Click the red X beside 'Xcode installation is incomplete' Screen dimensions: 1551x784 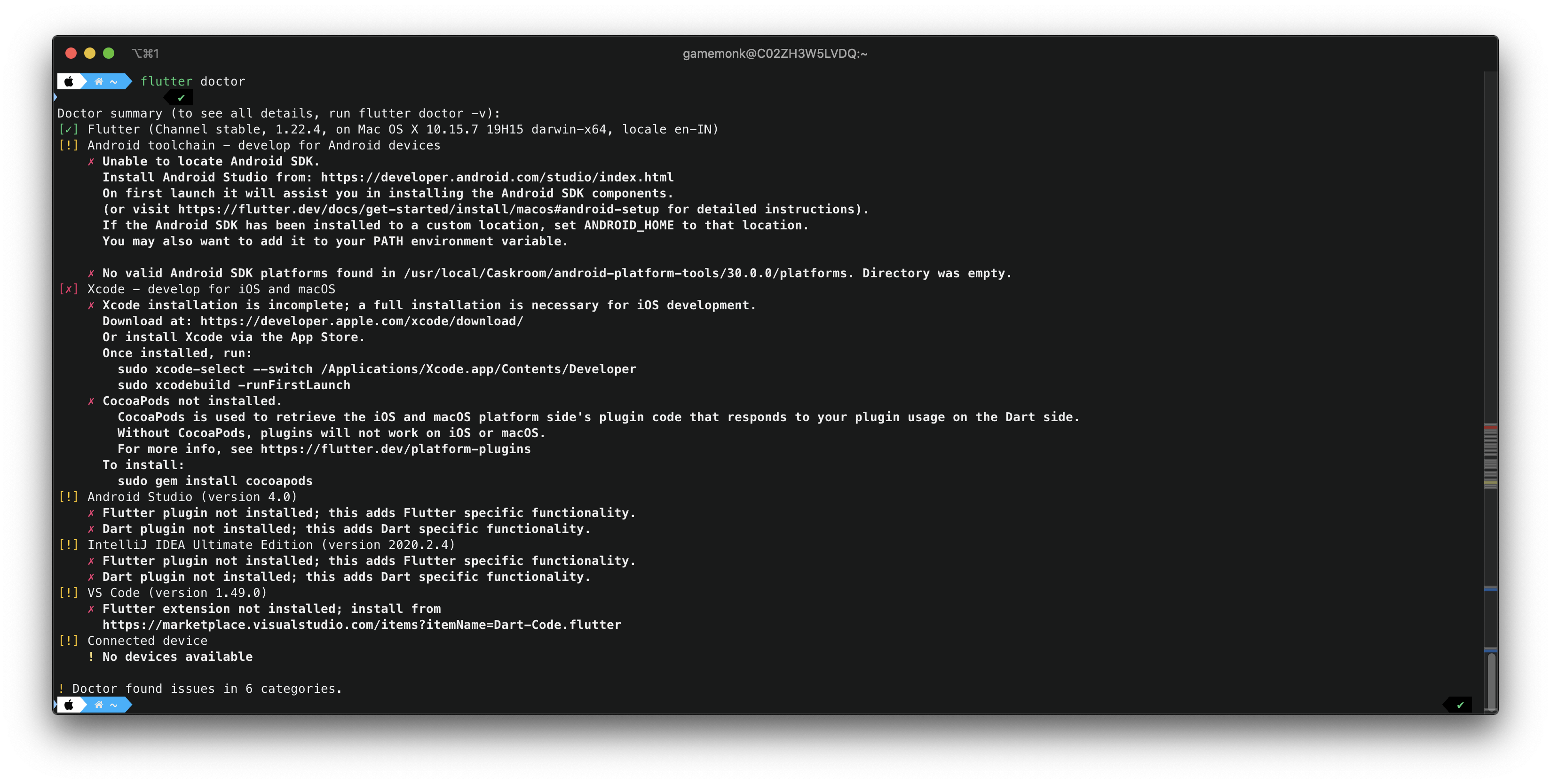click(x=91, y=305)
